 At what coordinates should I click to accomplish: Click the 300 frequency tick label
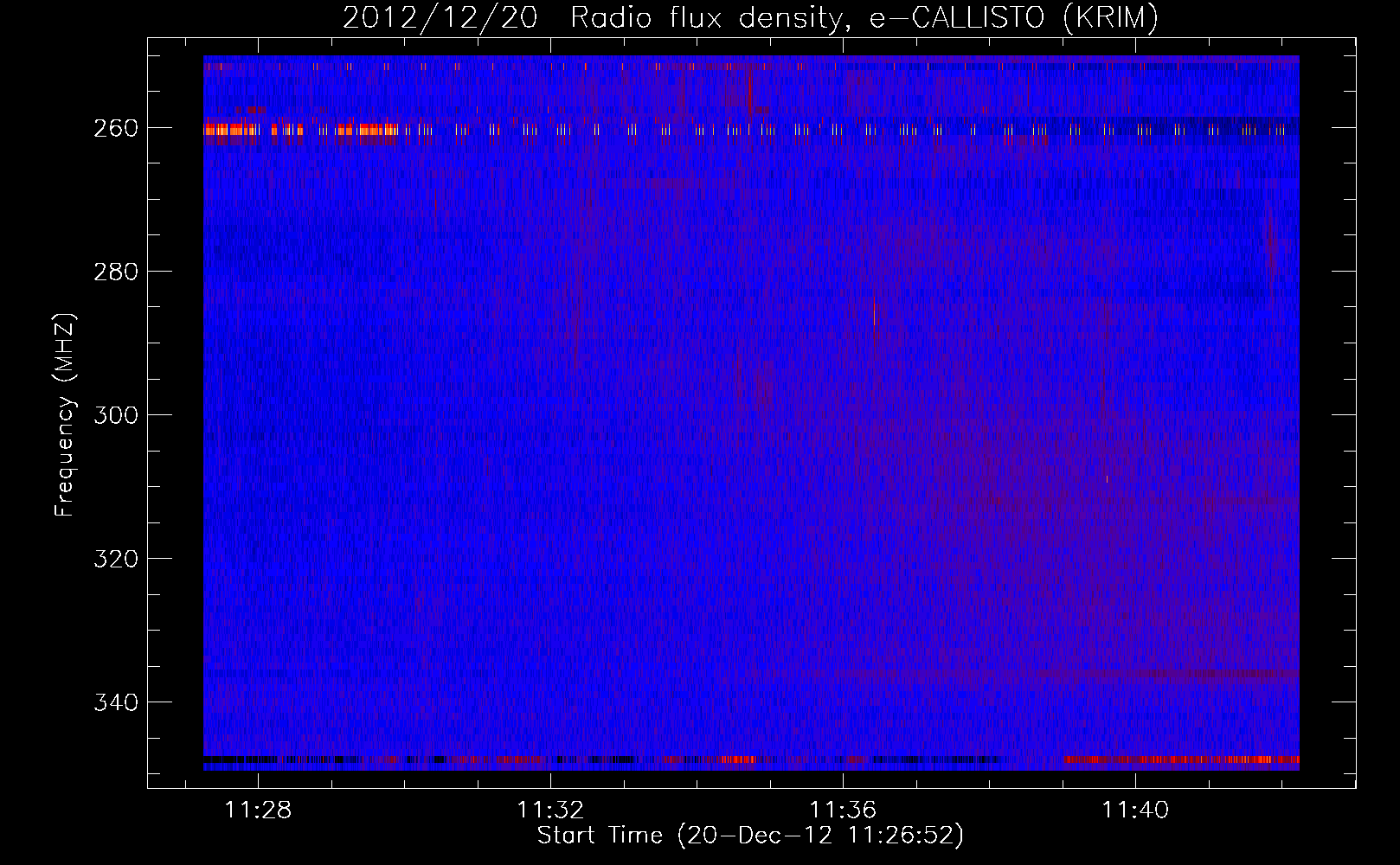click(116, 415)
